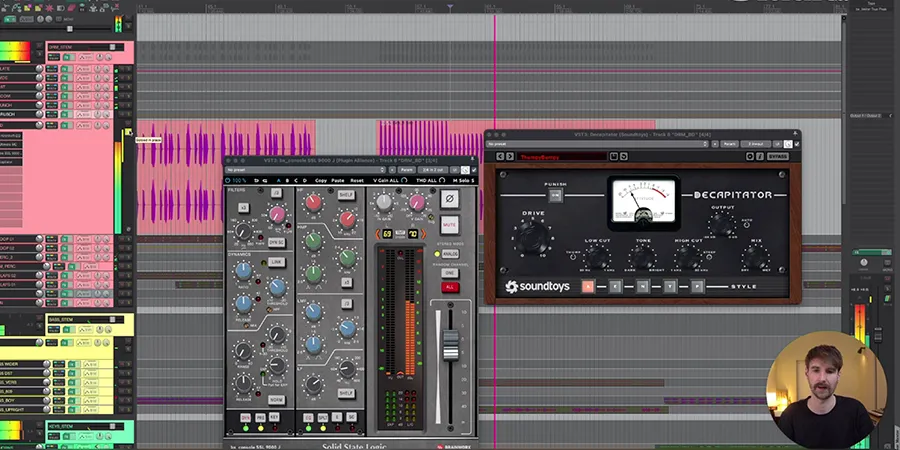
Task: Open the Decapitator in/out routing dropdown
Action: pos(755,144)
